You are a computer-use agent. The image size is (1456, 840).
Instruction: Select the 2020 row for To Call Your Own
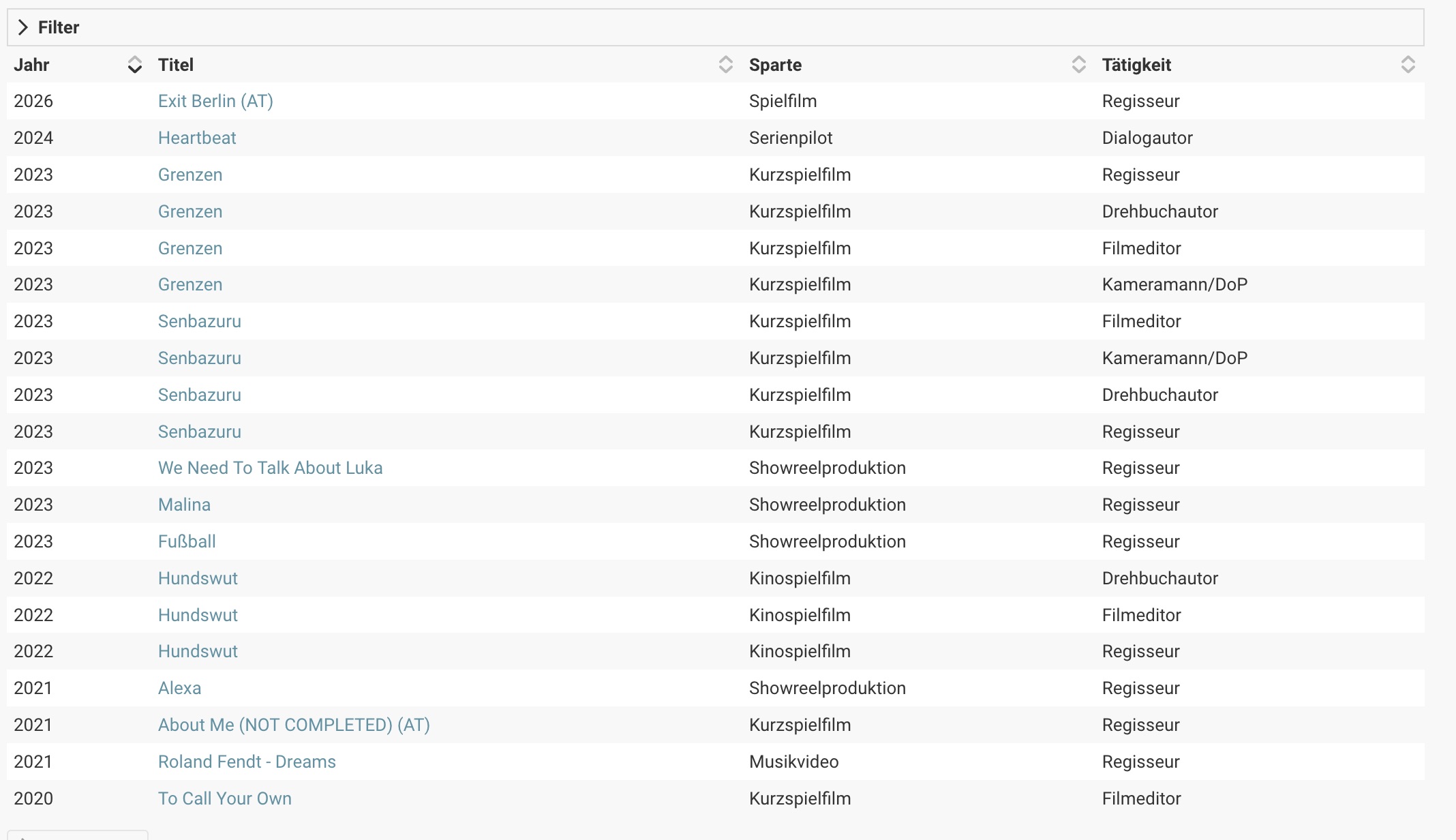tap(224, 798)
